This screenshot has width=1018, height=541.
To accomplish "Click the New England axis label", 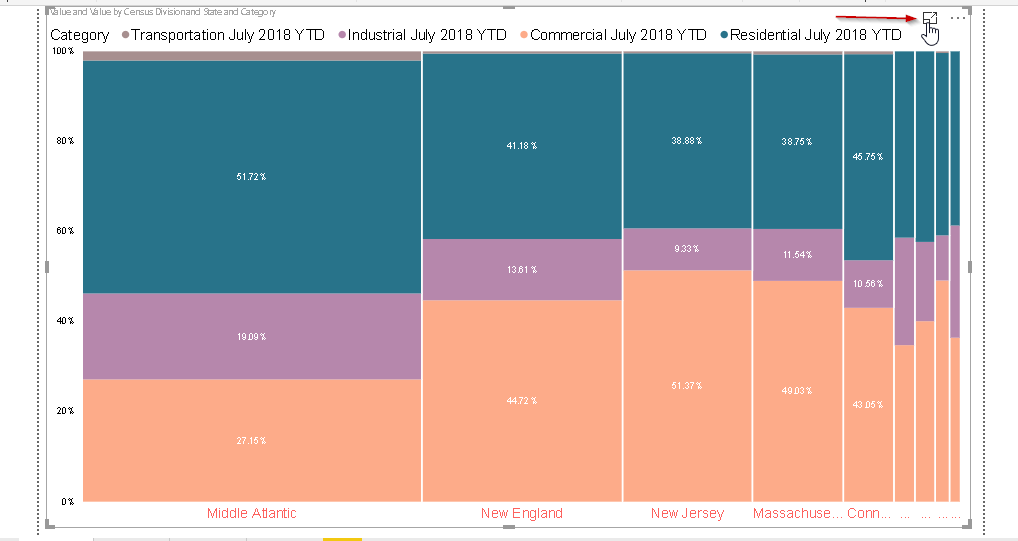I will coord(521,514).
